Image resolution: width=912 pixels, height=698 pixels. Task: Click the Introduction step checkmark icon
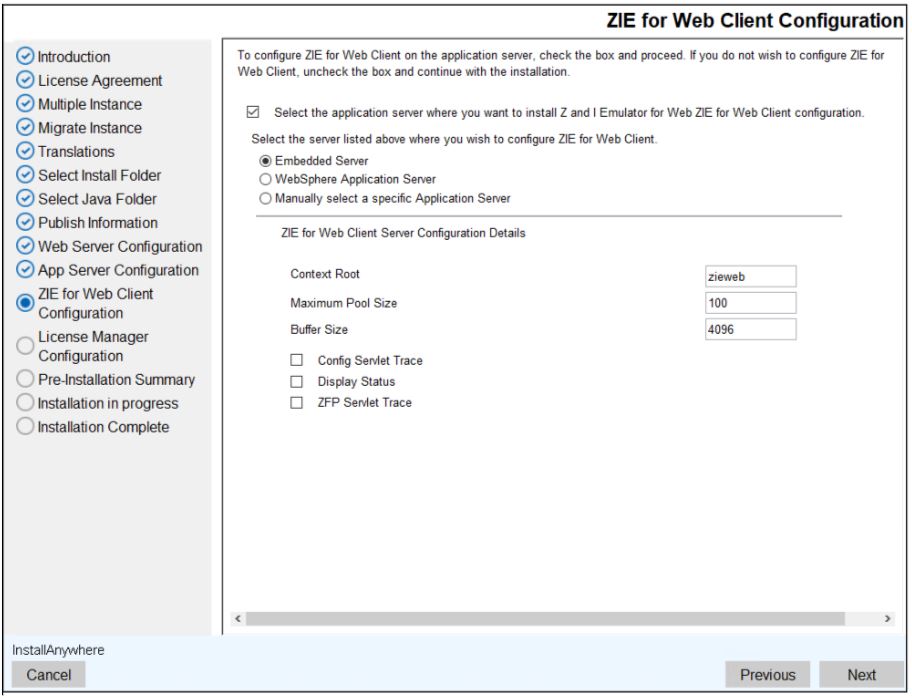[25, 56]
